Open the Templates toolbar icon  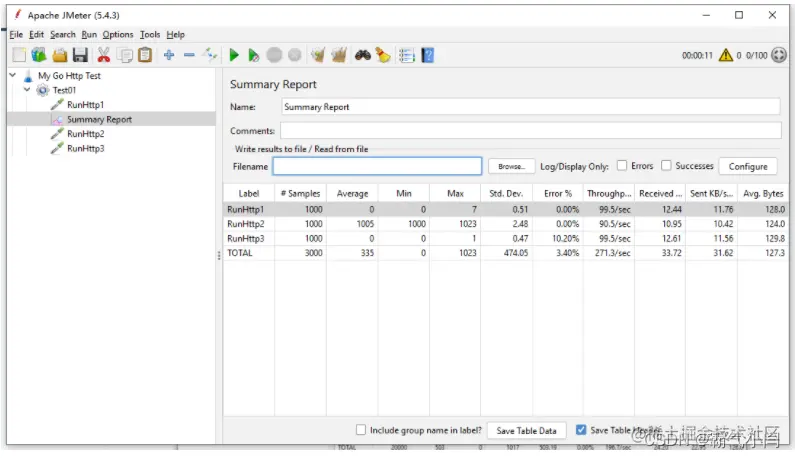click(39, 55)
